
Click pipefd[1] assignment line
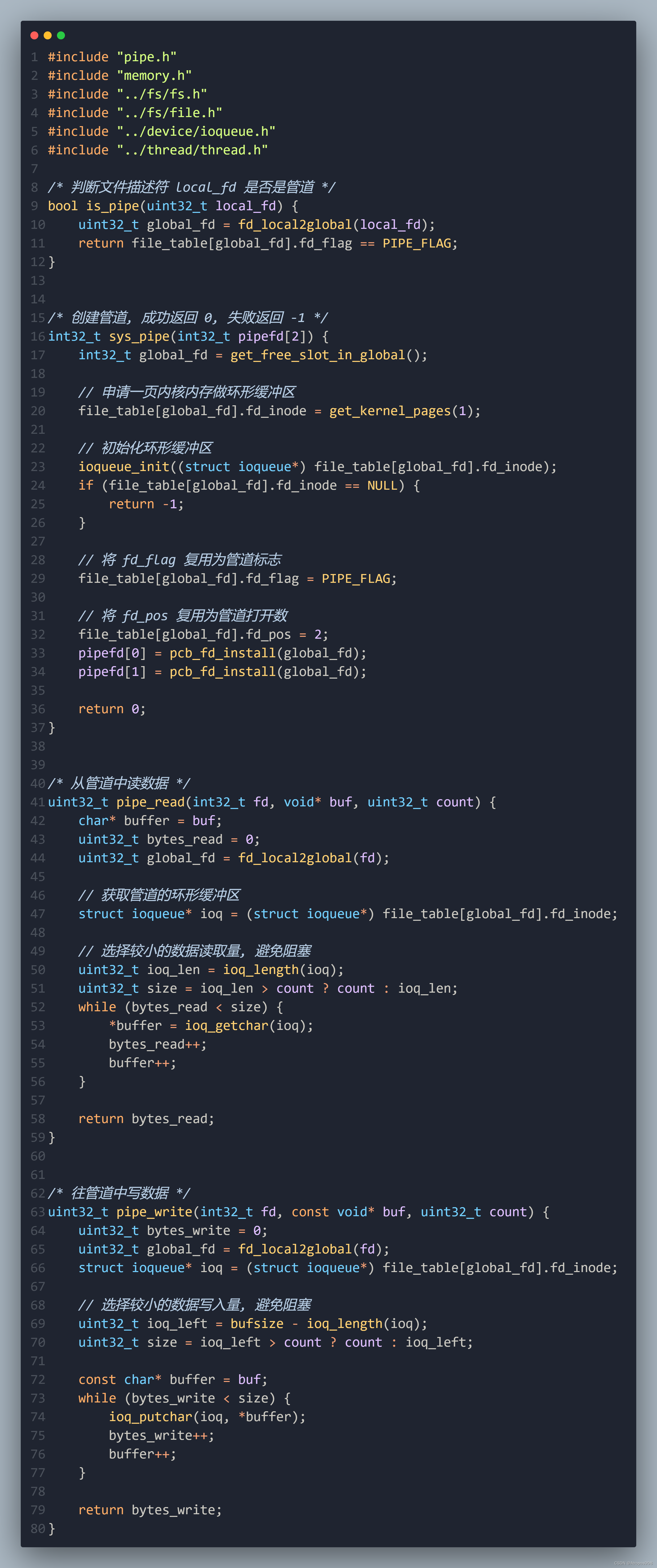click(222, 671)
